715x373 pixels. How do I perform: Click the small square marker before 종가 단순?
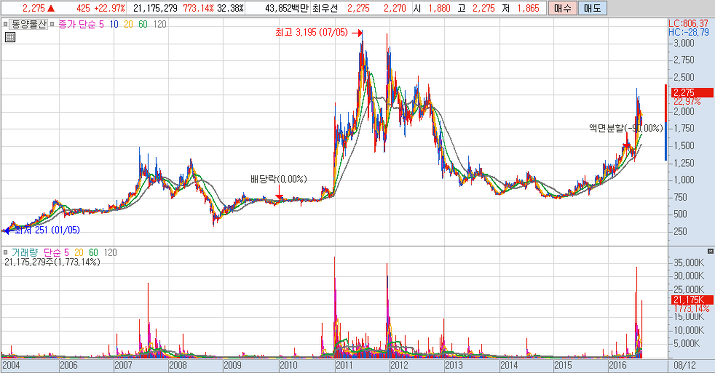[x=52, y=24]
